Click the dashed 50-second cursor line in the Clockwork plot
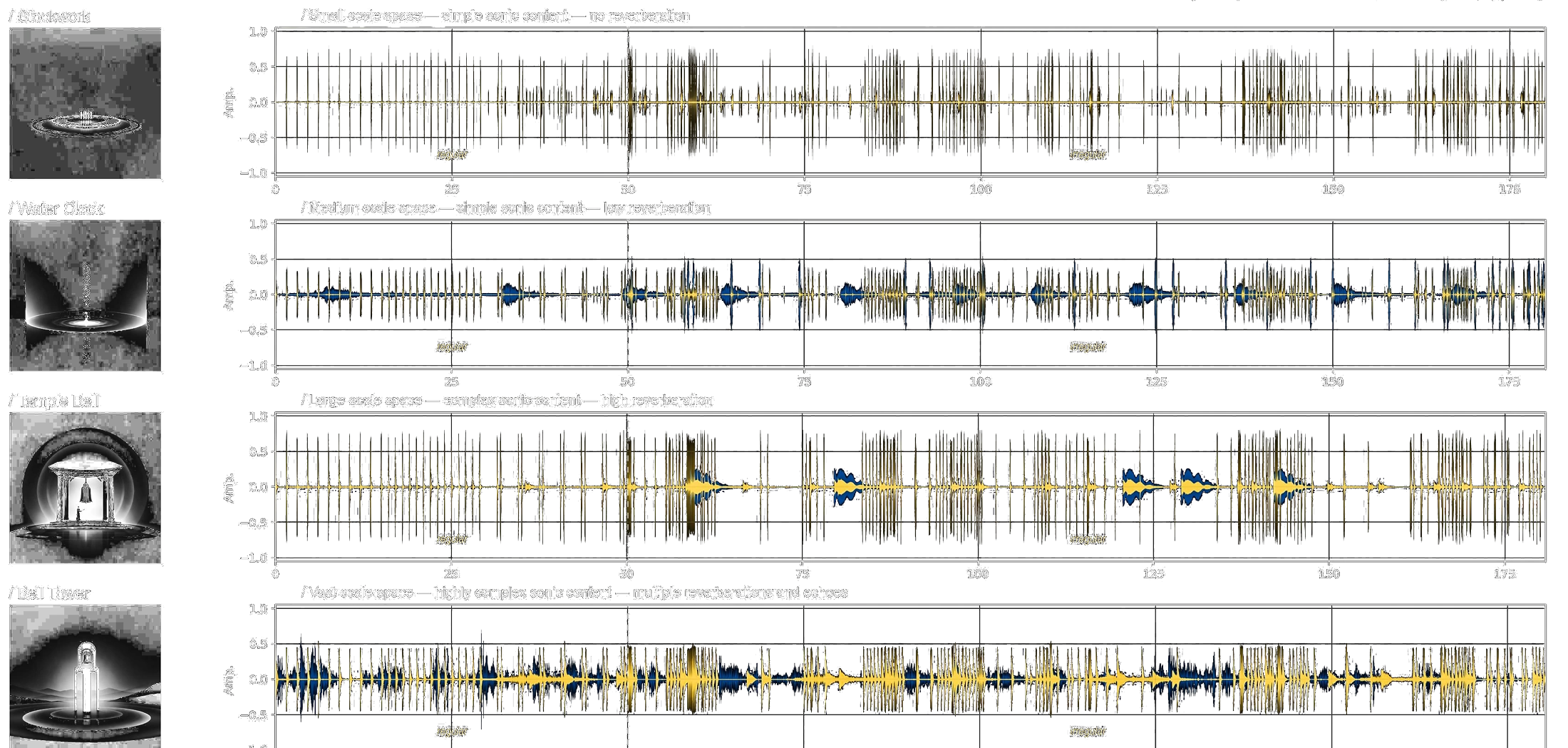This screenshot has height=748, width=1568. click(x=628, y=102)
